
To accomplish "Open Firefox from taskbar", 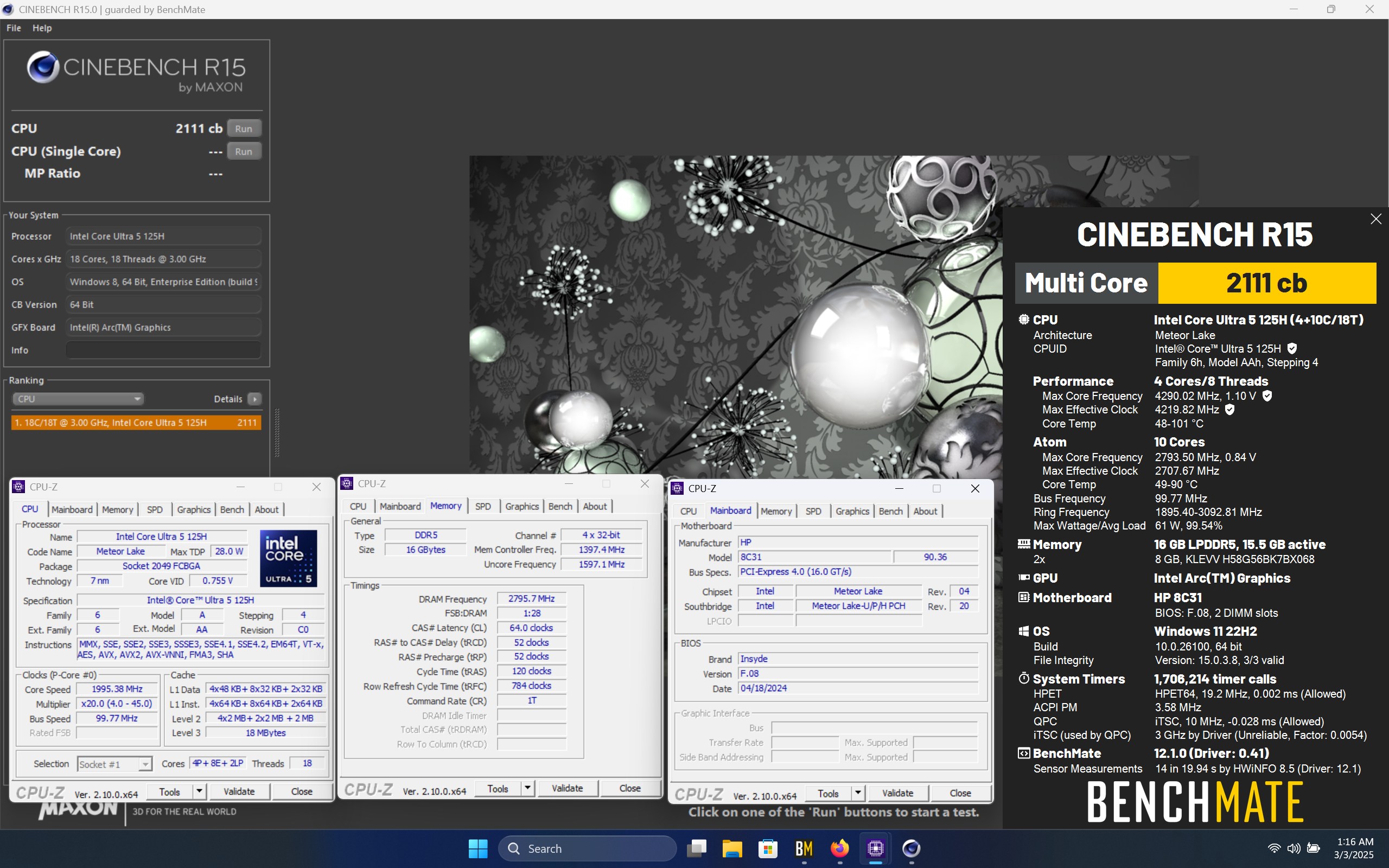I will [839, 848].
